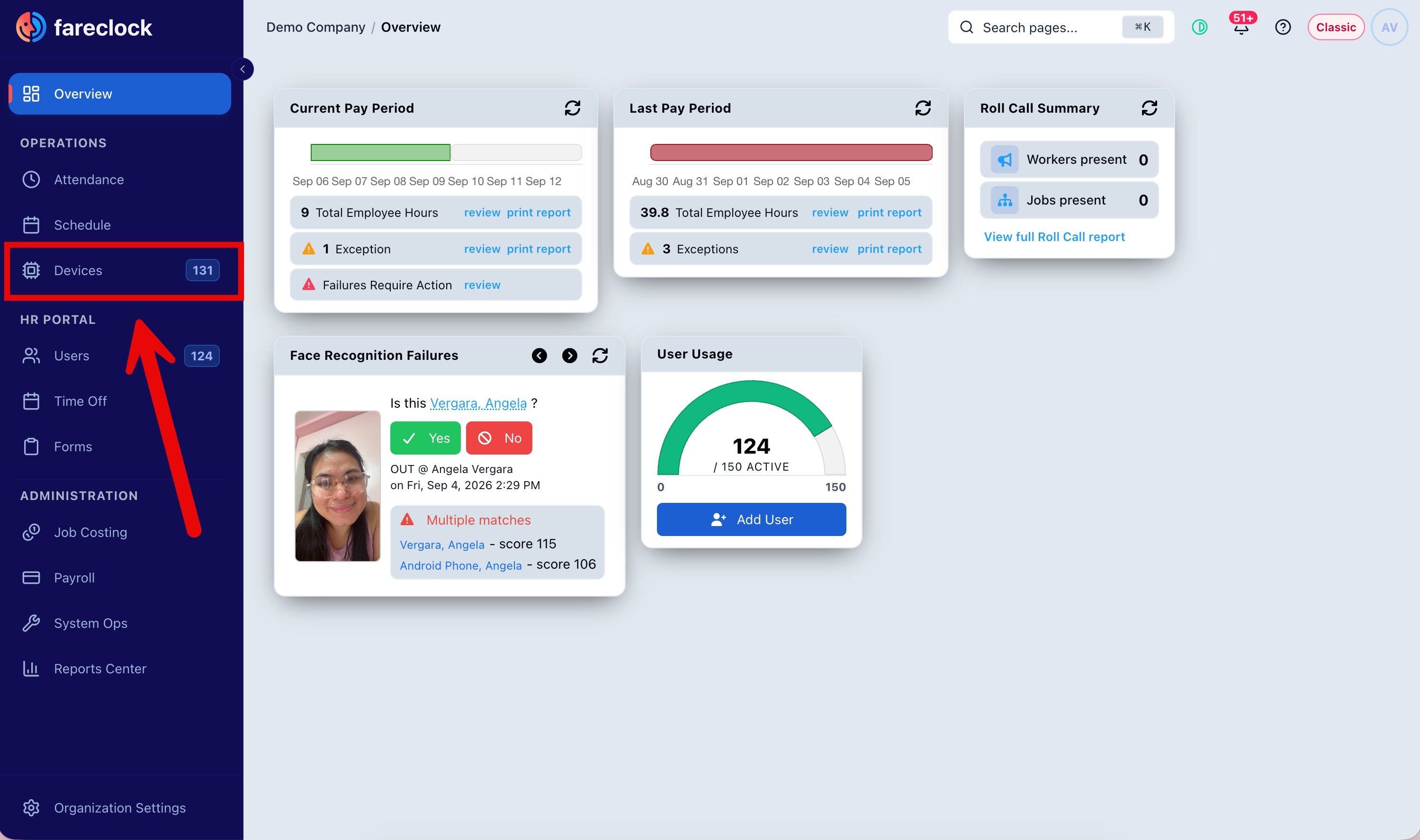Open Reports Center in the sidebar

point(120,669)
